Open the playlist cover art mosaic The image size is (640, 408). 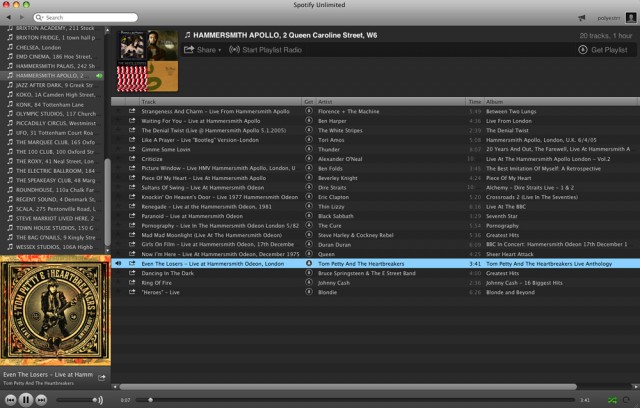pos(147,61)
